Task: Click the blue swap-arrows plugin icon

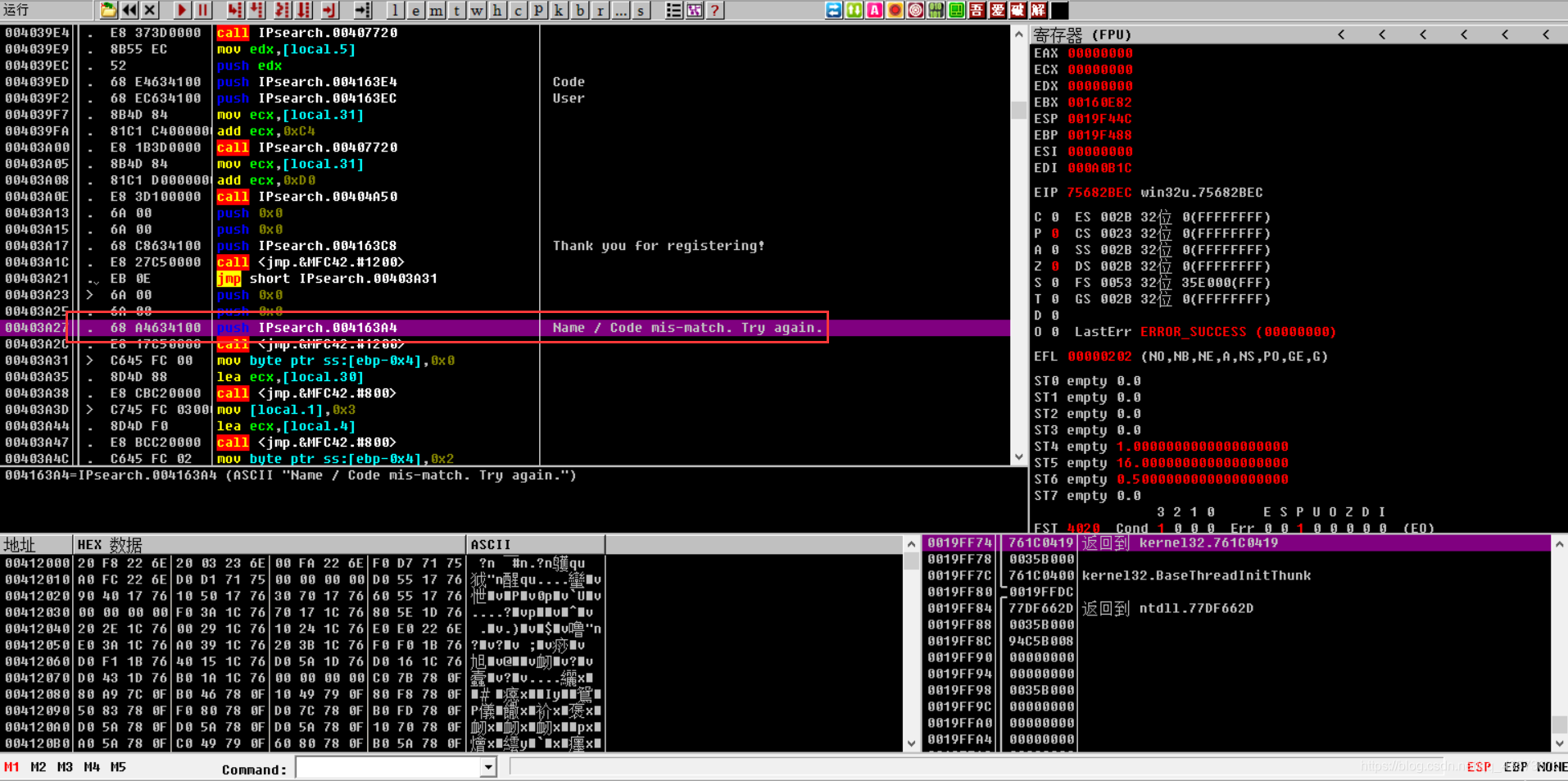Action: 834,10
